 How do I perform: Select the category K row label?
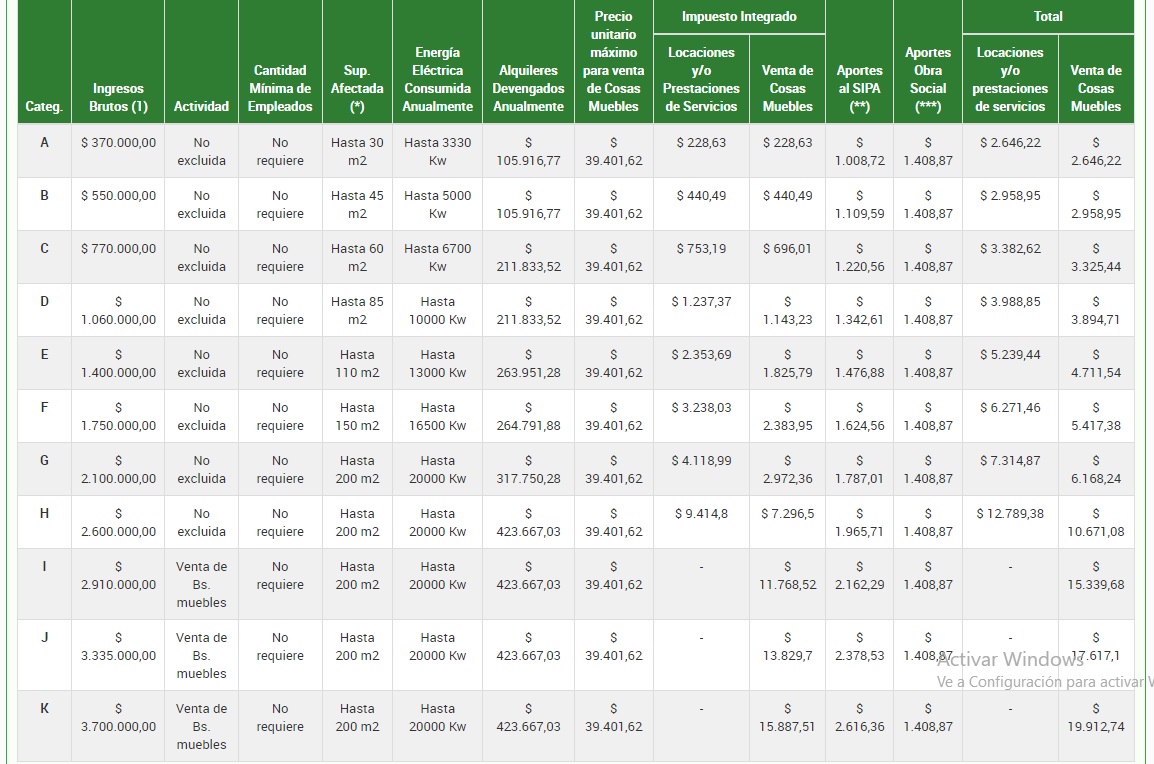tap(44, 709)
